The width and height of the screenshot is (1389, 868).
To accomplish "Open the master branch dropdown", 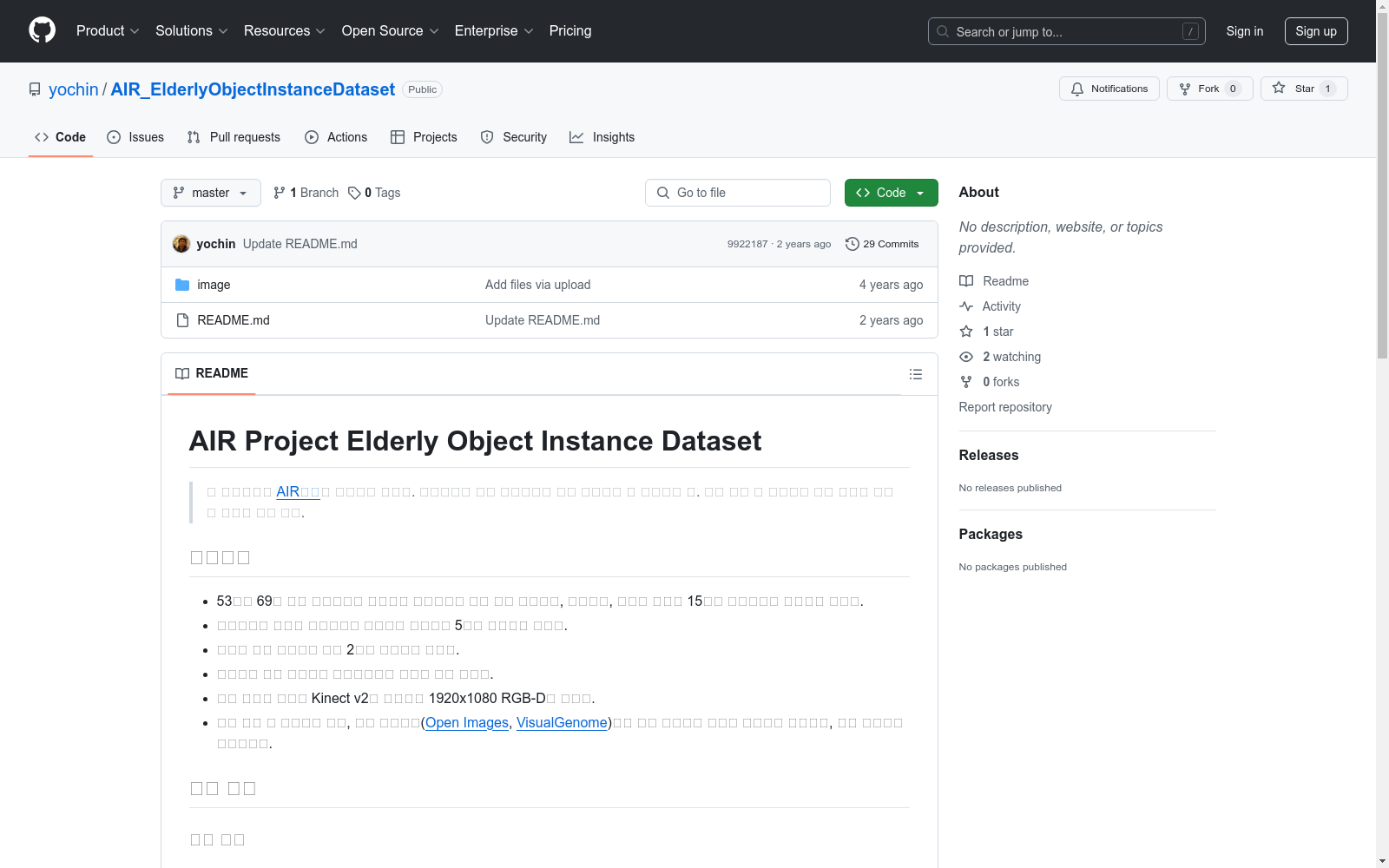I will (211, 193).
